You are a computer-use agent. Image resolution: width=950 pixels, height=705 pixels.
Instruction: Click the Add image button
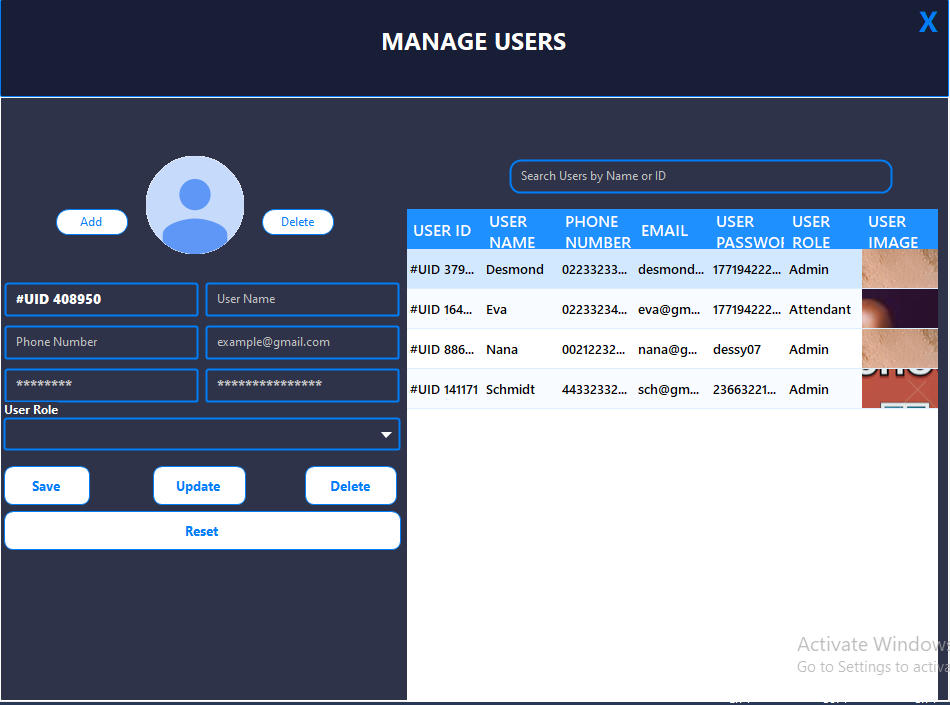pyautogui.click(x=91, y=222)
